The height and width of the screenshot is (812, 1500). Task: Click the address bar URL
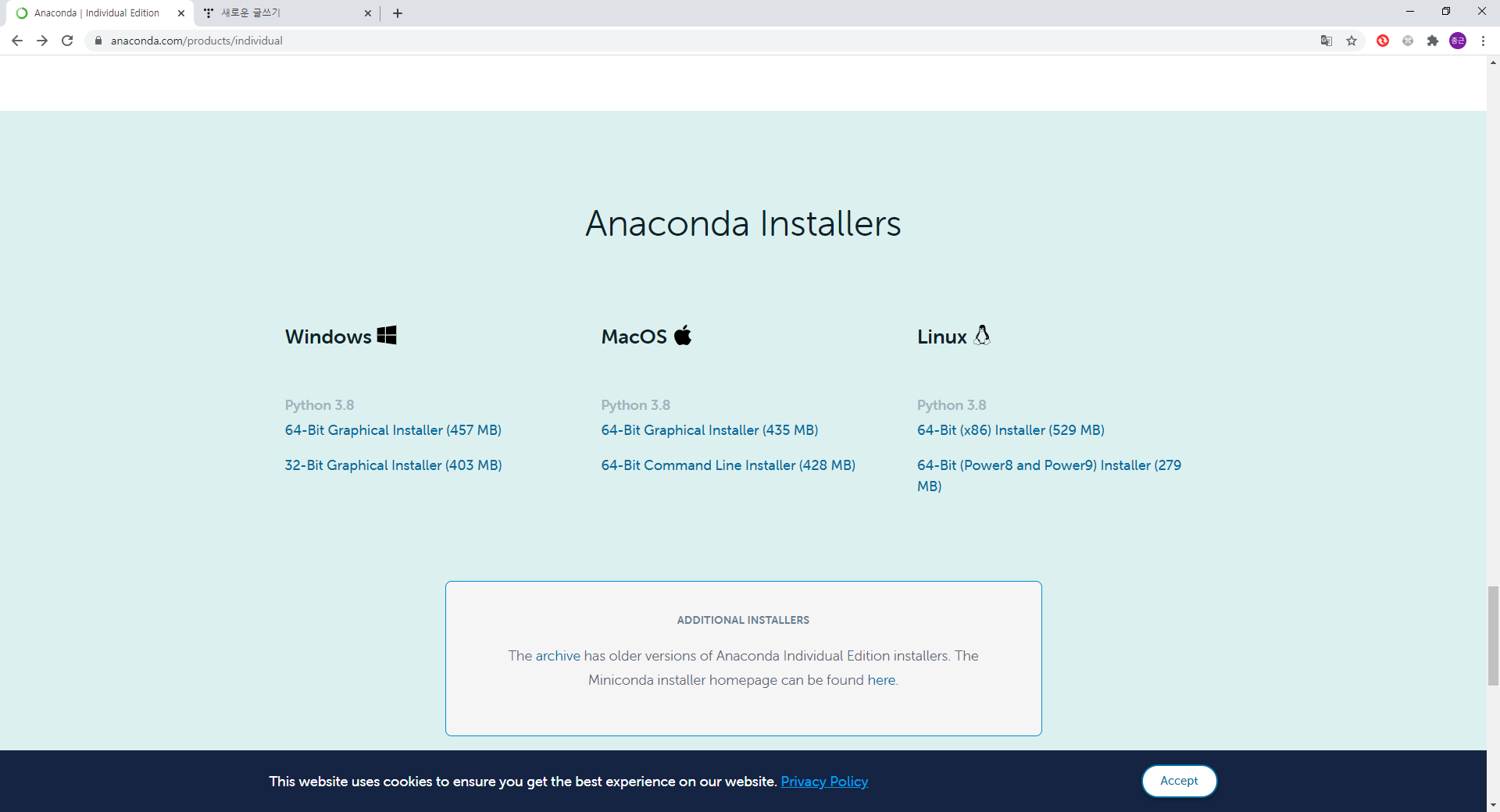[197, 41]
